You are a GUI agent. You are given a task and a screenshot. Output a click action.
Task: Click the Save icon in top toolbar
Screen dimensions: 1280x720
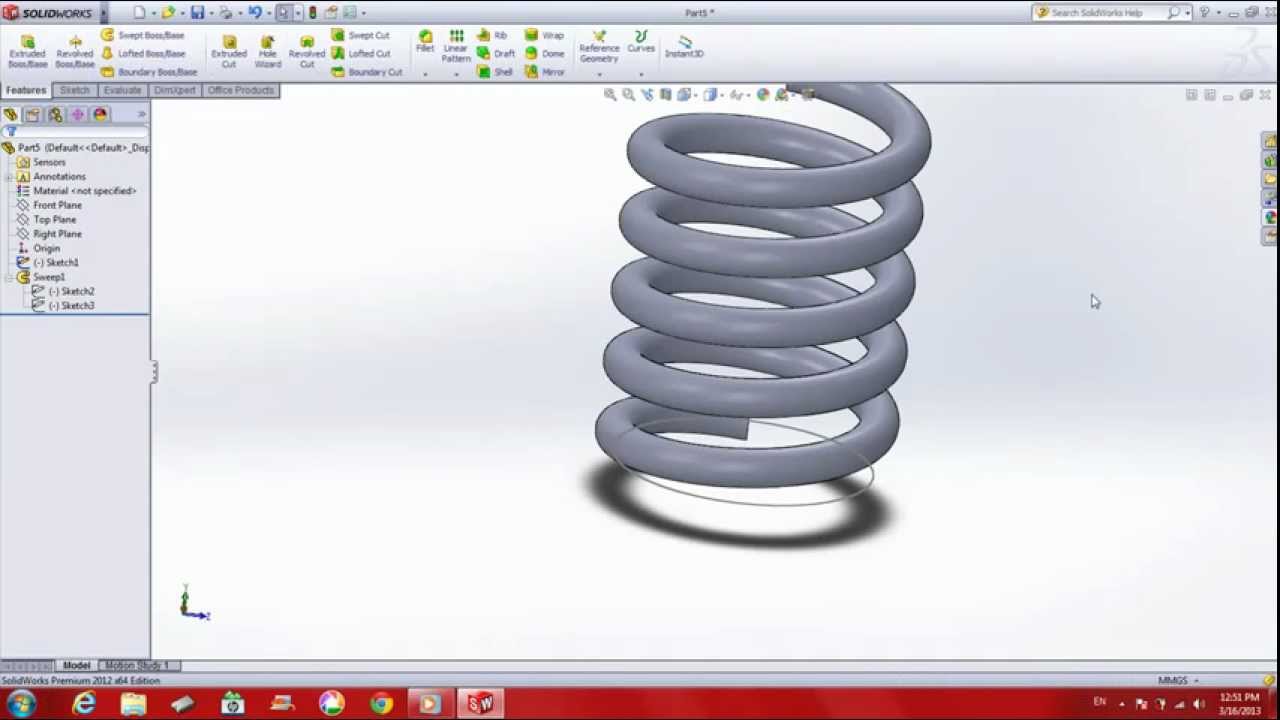point(197,13)
